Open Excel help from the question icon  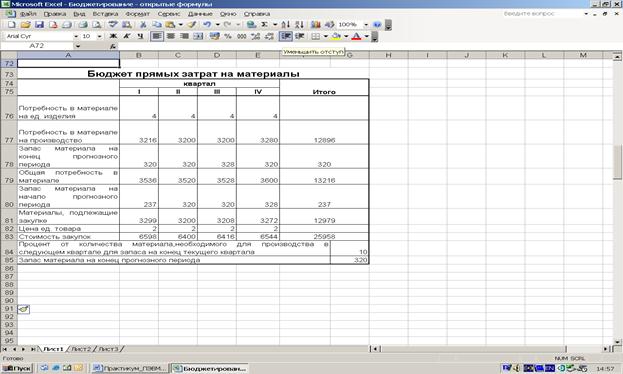tap(377, 25)
